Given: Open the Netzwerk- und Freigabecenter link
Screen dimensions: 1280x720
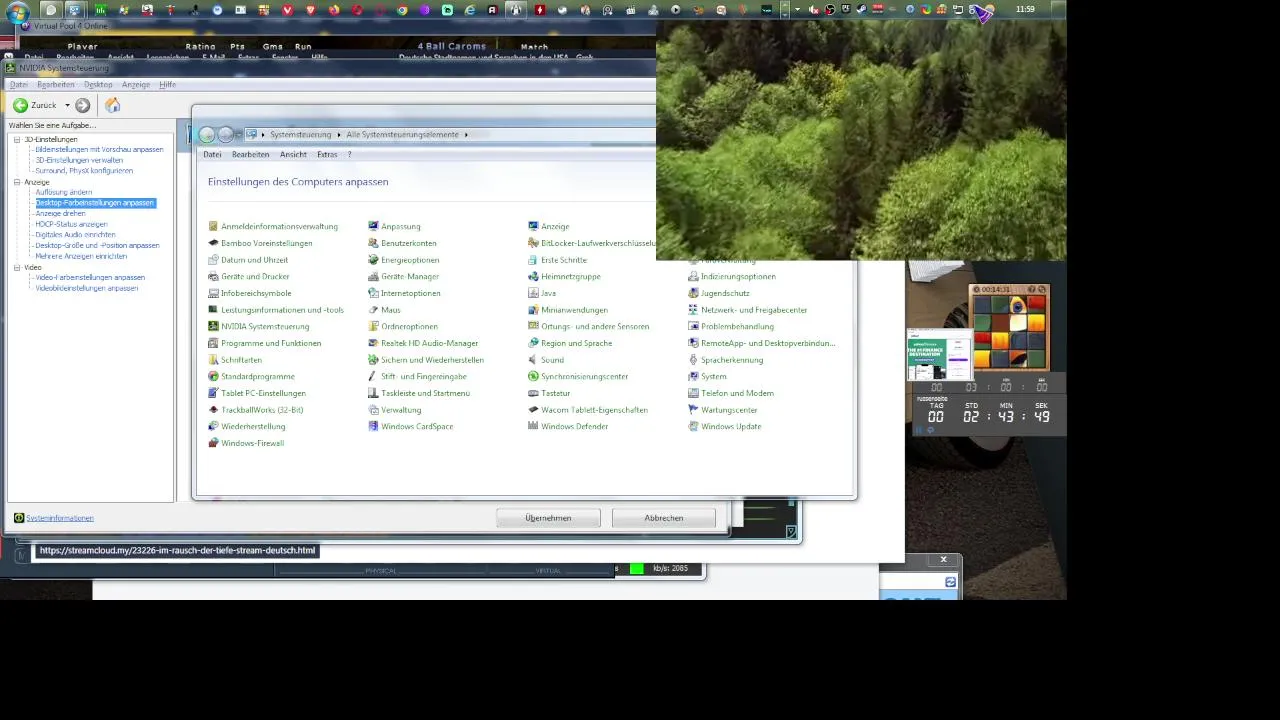Looking at the screenshot, I should (x=754, y=310).
